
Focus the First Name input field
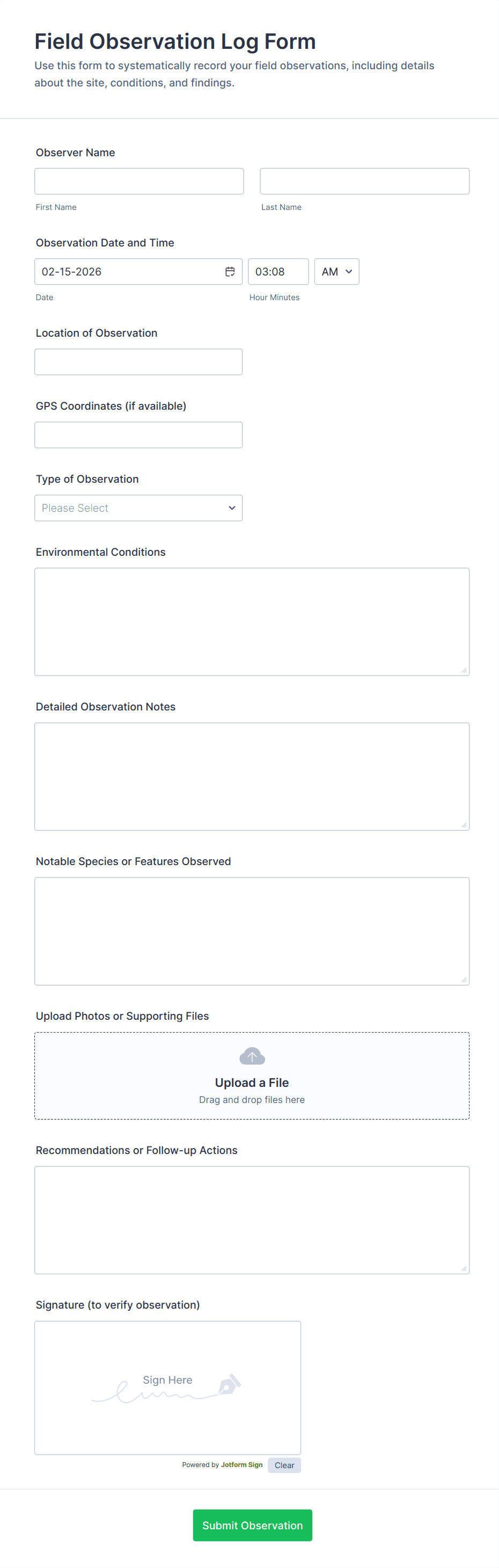[x=139, y=182]
